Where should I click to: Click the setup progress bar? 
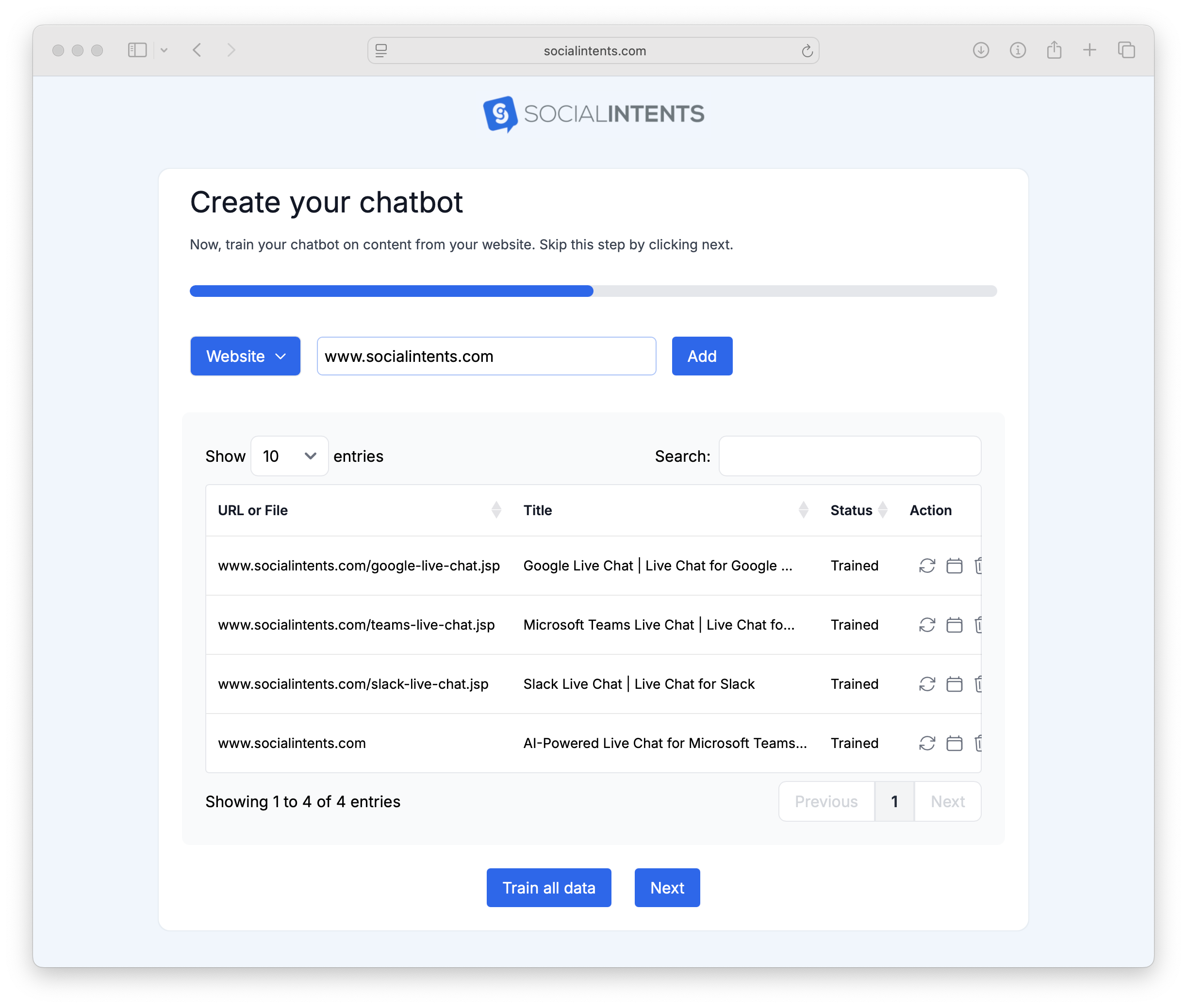593,291
